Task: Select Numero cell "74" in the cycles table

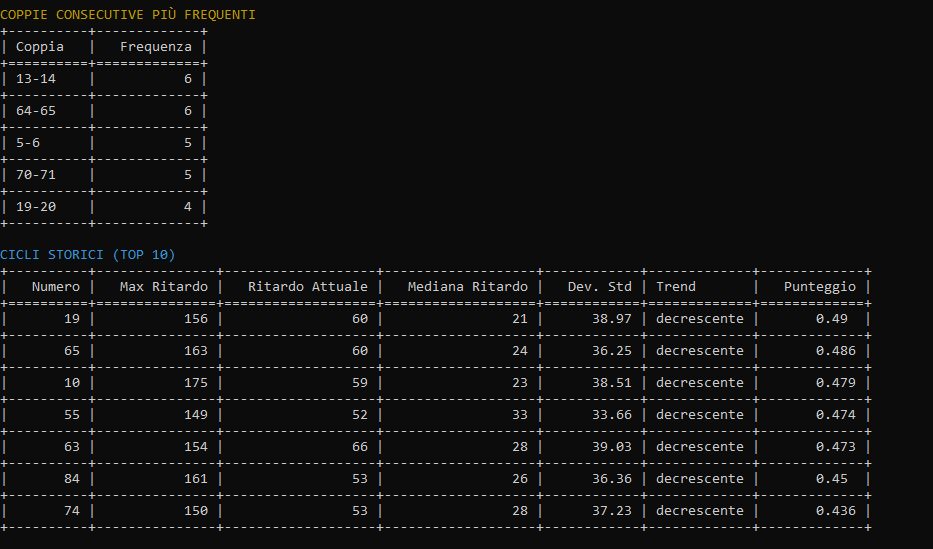Action: (72, 511)
